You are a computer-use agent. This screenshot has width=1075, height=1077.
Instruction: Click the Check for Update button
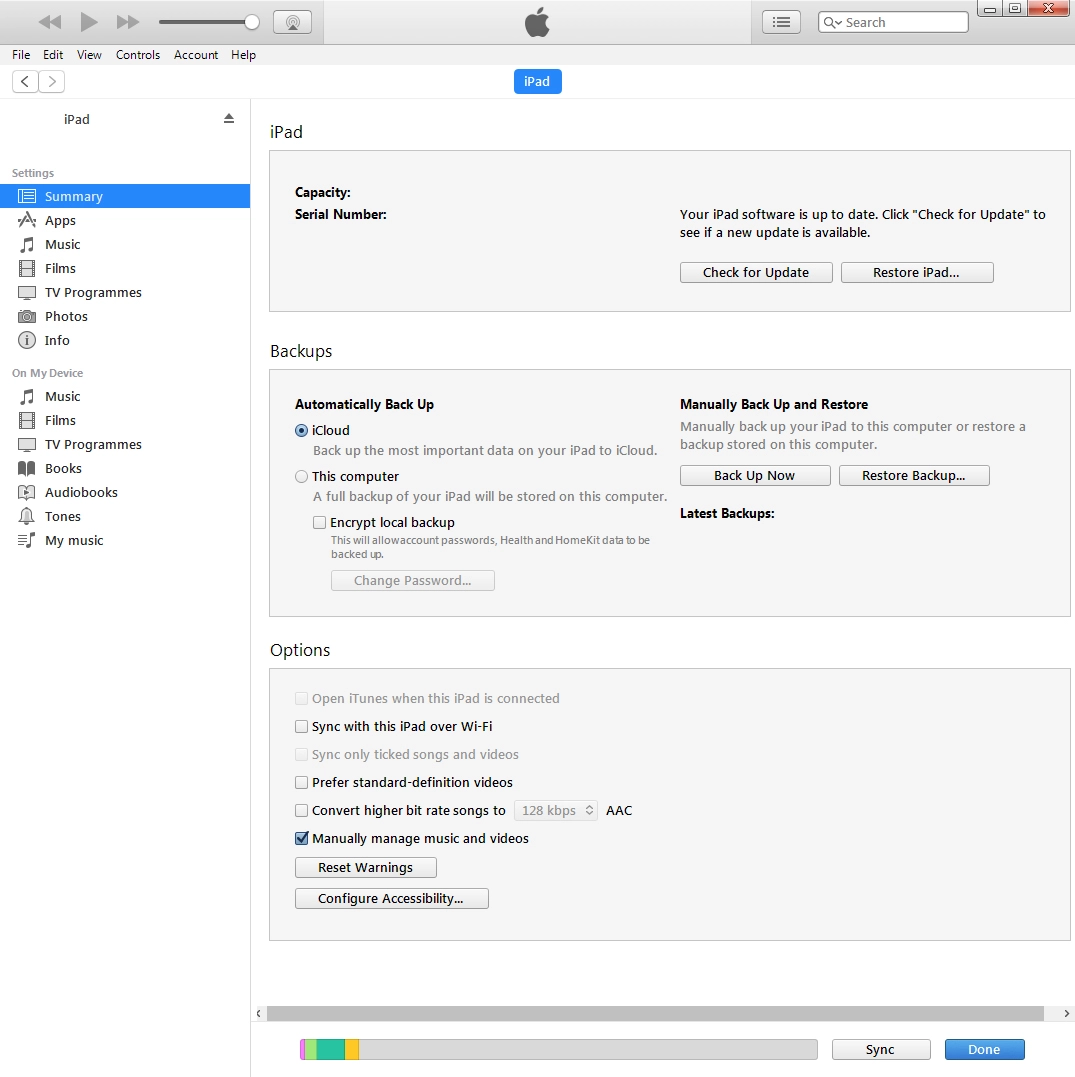pos(756,273)
